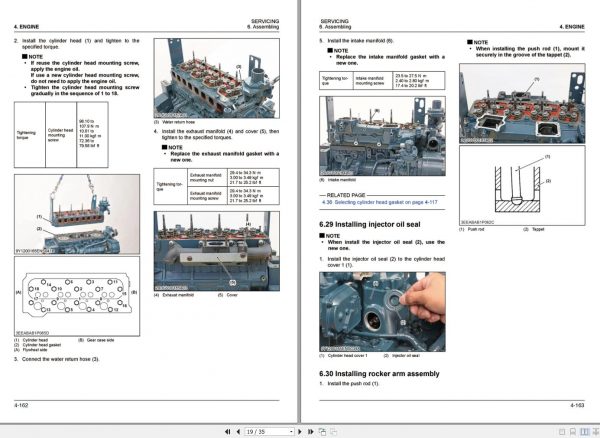Click text 'Install the intake manifold (6).'
Image resolution: width=600 pixels, height=438 pixels.
coord(360,41)
